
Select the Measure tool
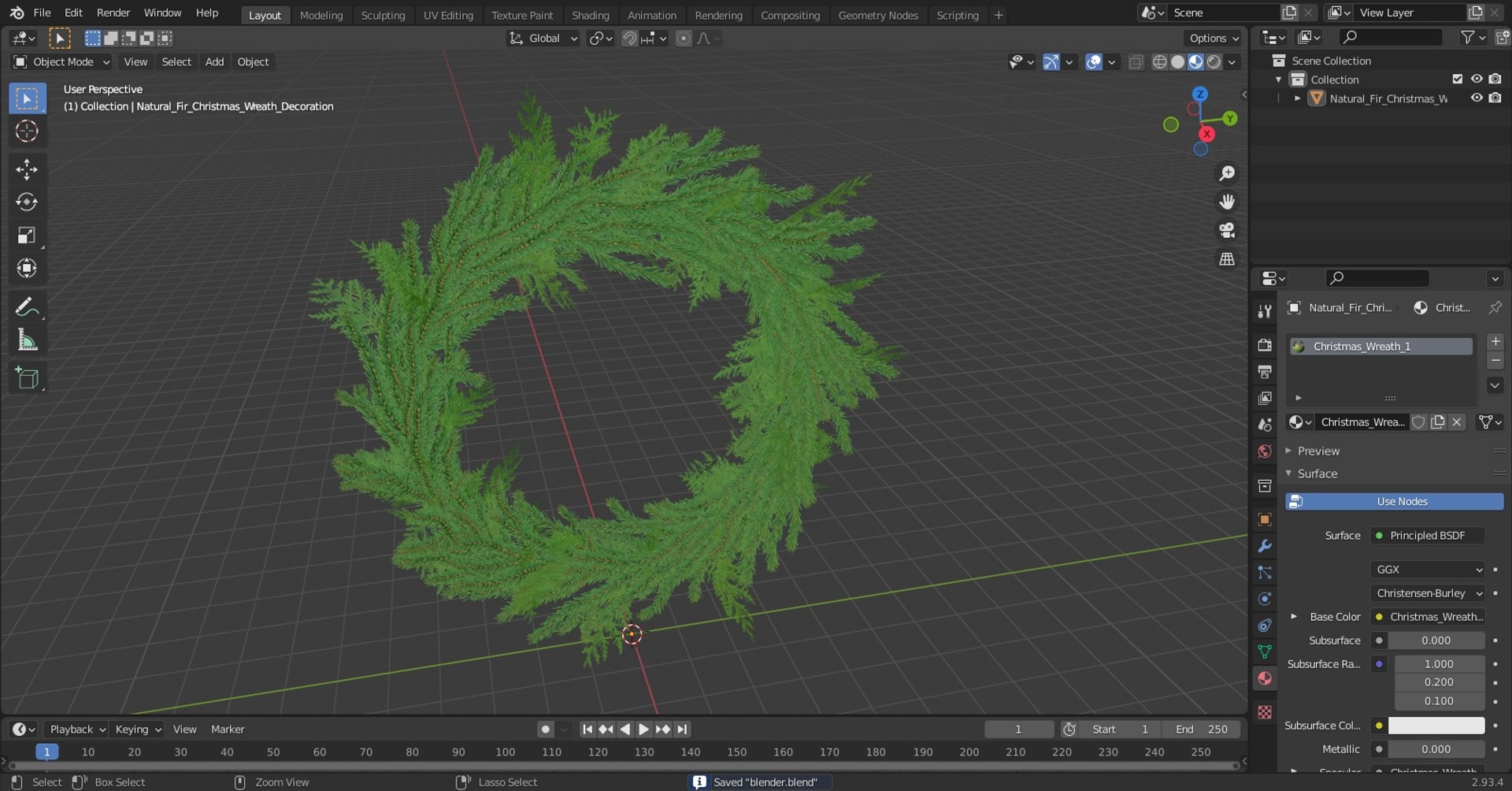(x=27, y=340)
